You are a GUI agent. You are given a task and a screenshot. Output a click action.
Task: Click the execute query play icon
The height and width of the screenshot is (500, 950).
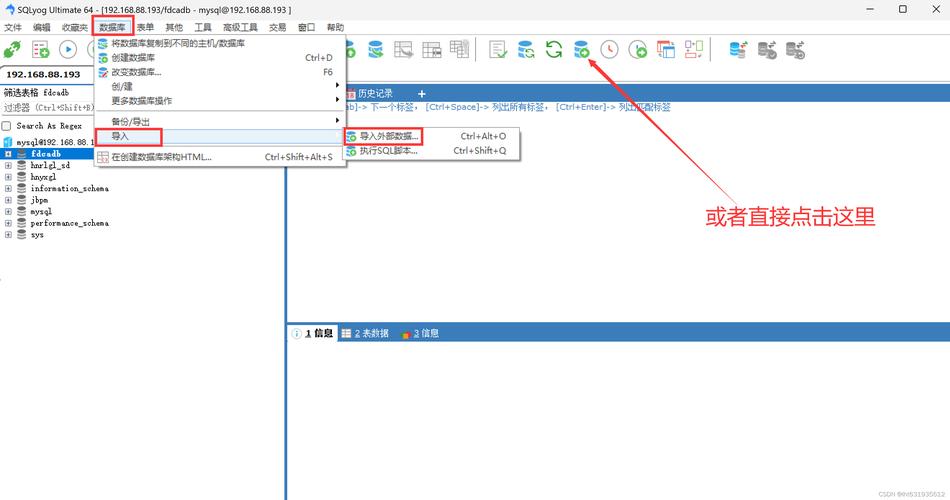[x=68, y=49]
